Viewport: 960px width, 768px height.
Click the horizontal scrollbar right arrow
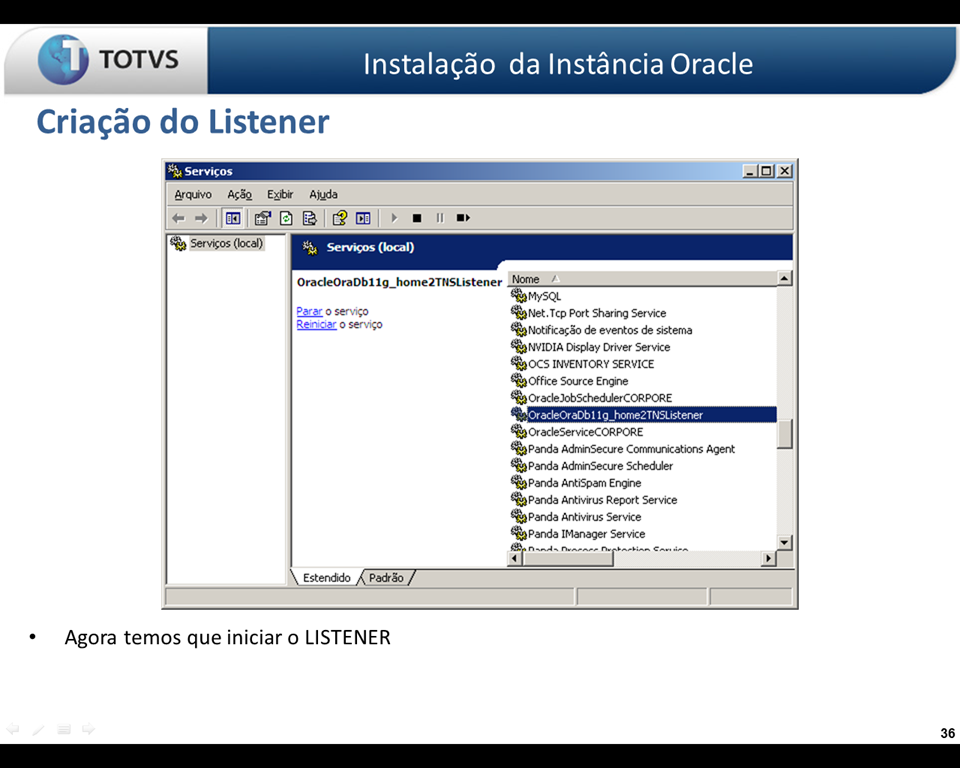click(x=769, y=559)
